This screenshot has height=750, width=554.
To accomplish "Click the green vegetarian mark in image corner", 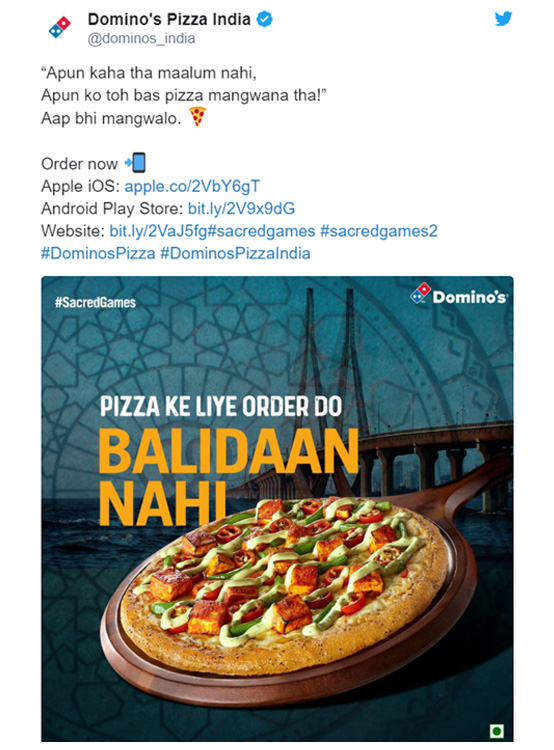I will click(x=497, y=731).
